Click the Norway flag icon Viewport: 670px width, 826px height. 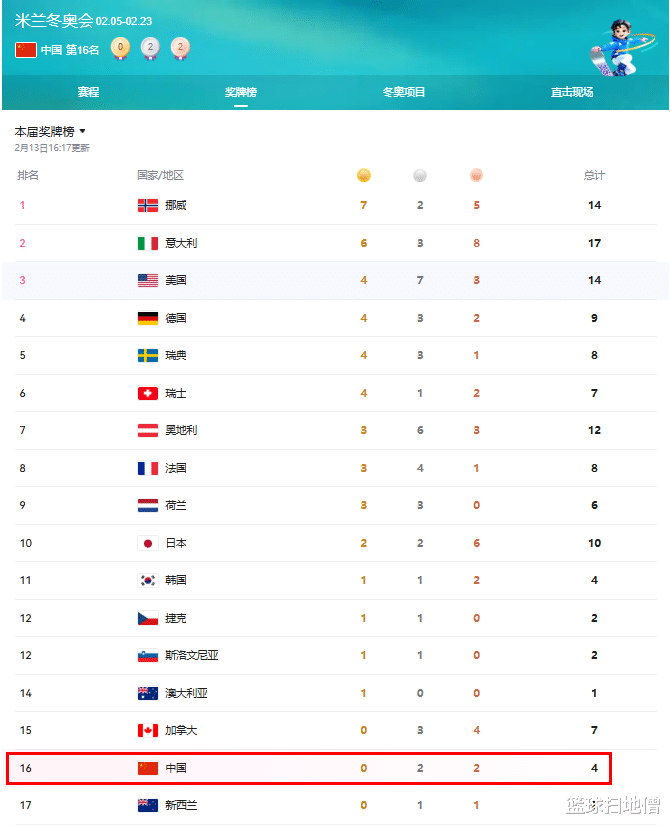(x=148, y=206)
